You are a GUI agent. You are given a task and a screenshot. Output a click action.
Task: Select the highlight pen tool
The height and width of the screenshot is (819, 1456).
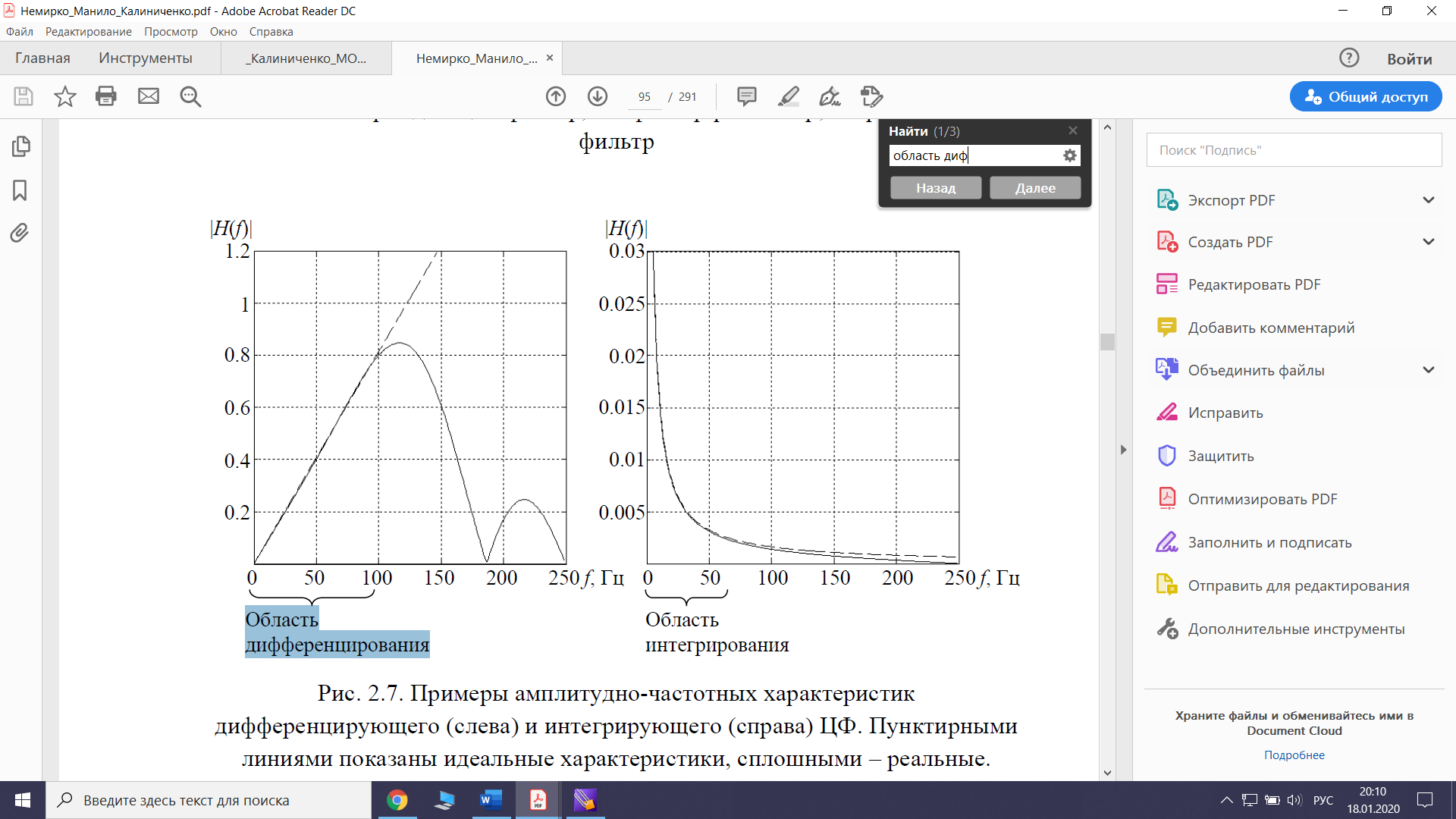click(789, 96)
